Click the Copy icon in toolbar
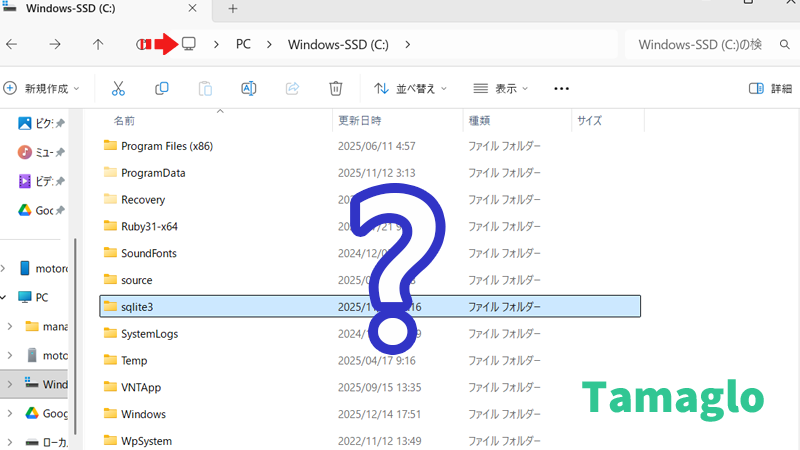800x450 pixels. [162, 88]
